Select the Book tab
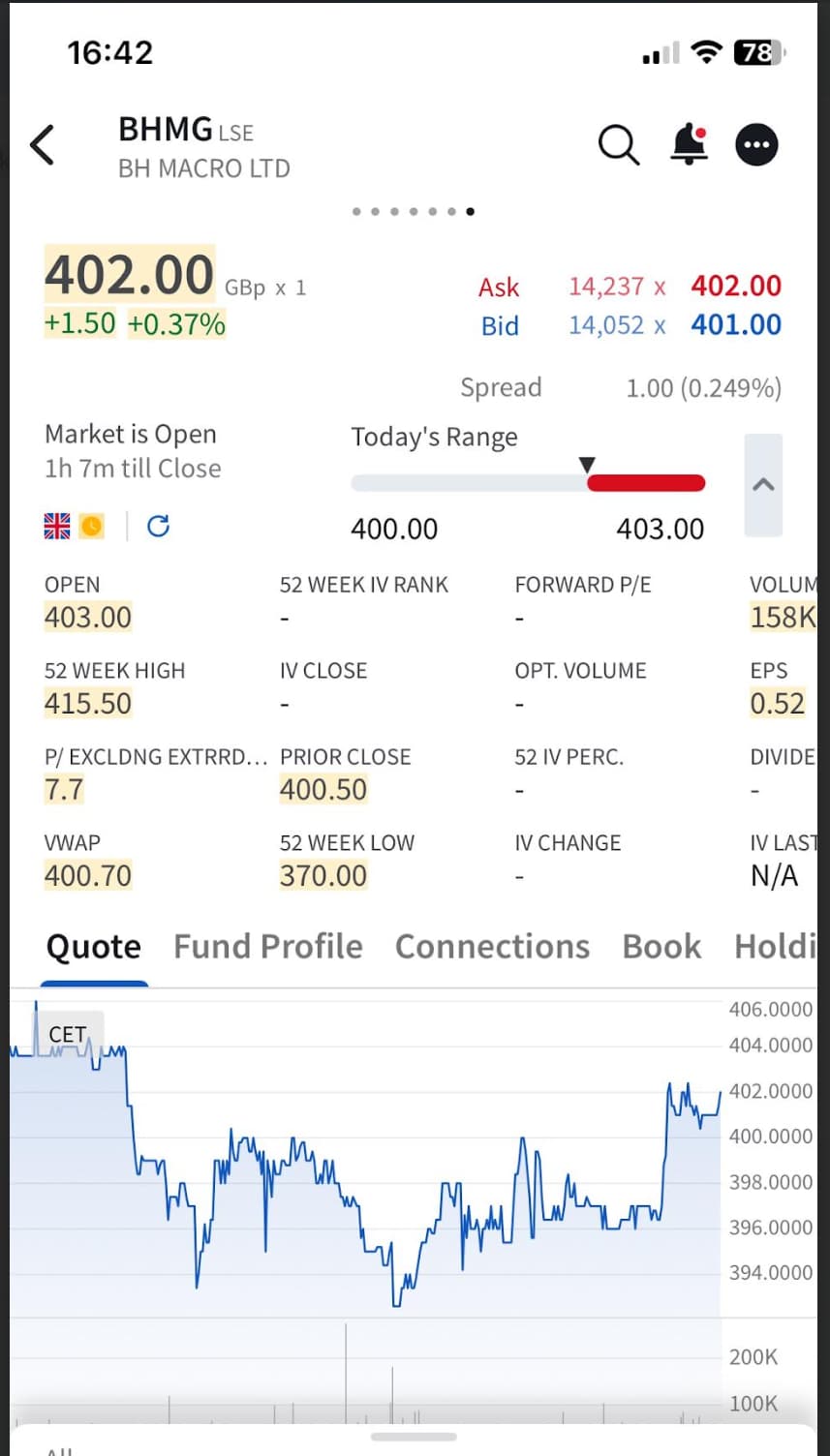The image size is (830, 1456). [661, 946]
